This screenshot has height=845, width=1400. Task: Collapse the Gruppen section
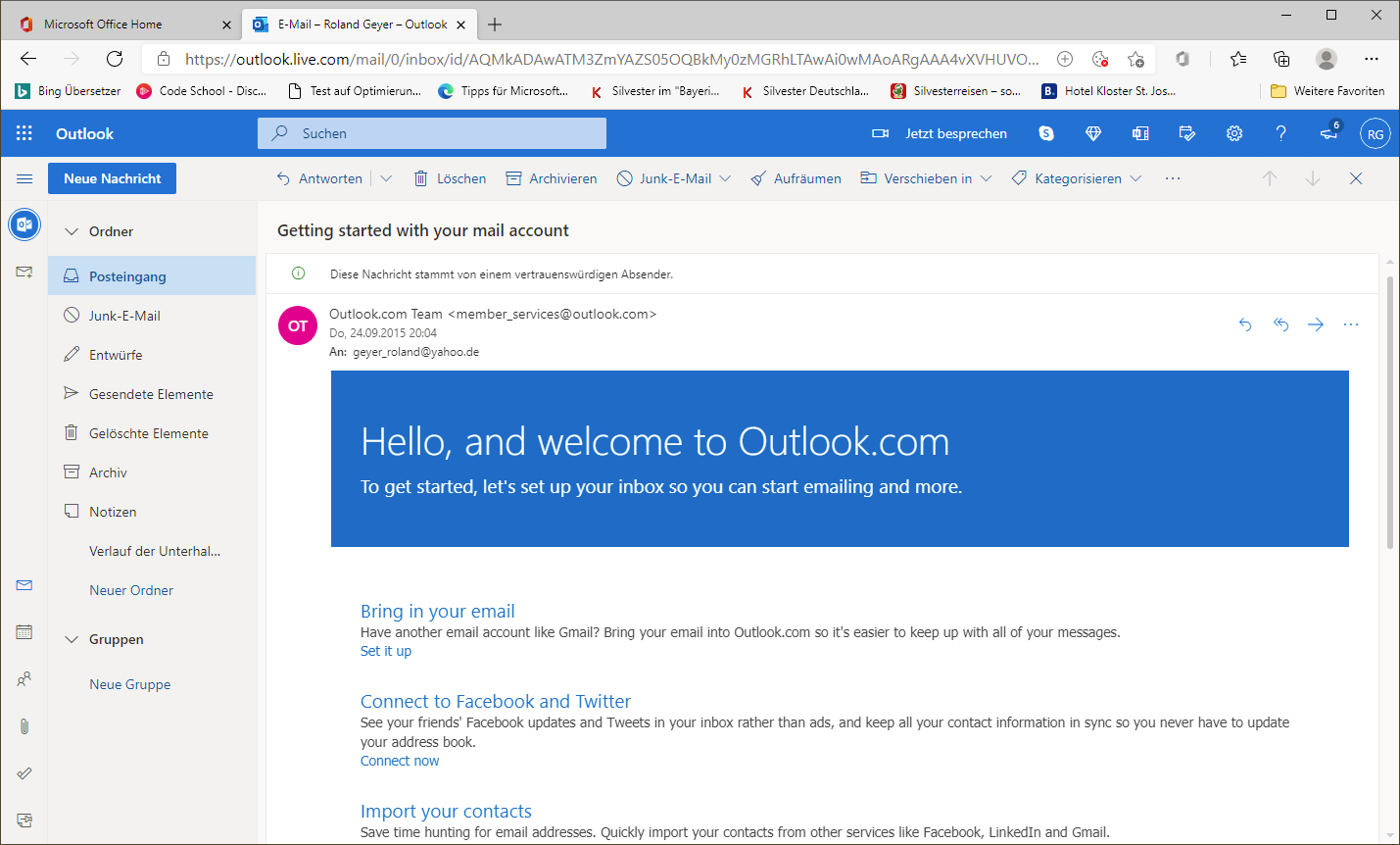(71, 639)
